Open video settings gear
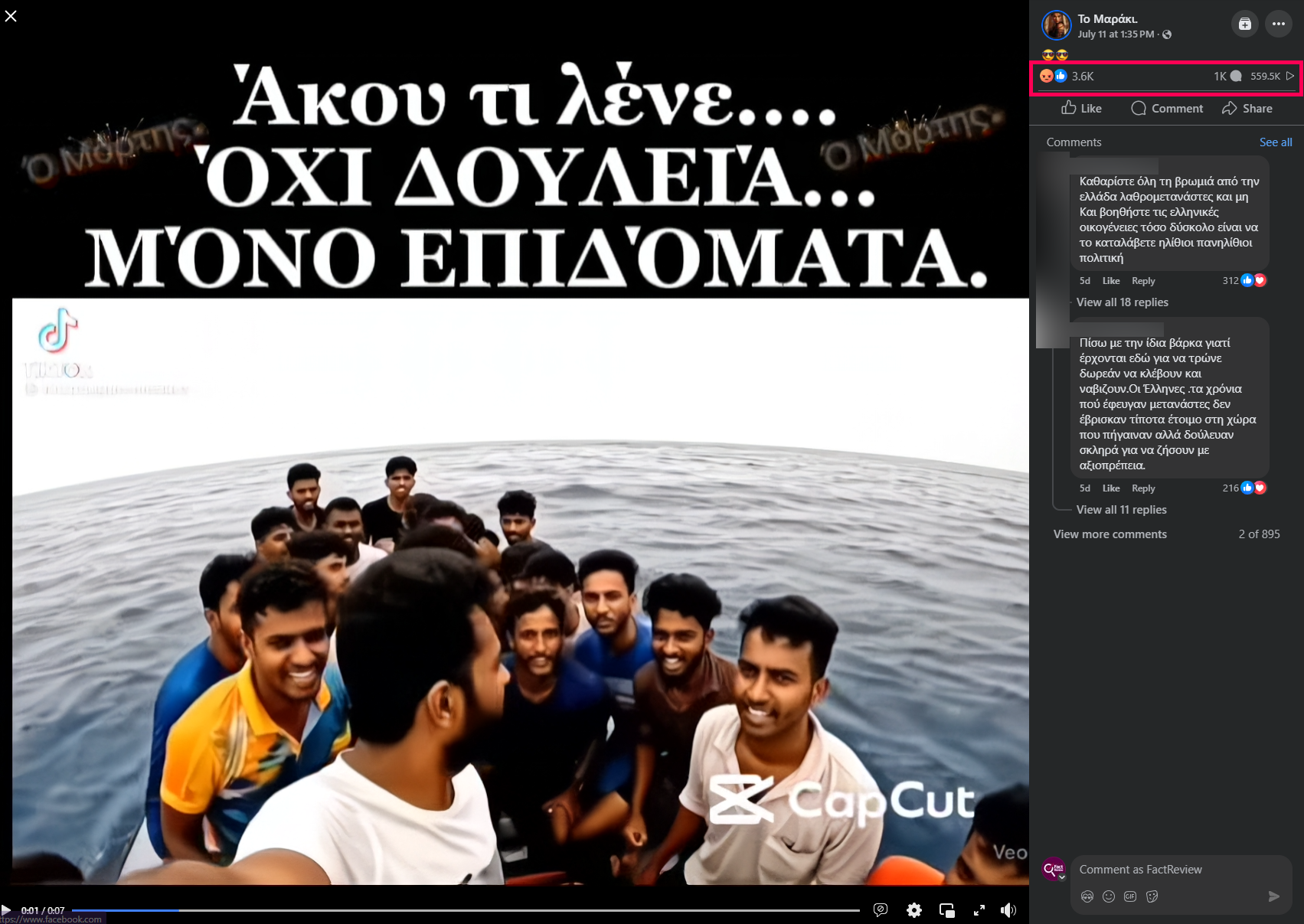Screen dimensions: 1304x924 click(x=913, y=910)
